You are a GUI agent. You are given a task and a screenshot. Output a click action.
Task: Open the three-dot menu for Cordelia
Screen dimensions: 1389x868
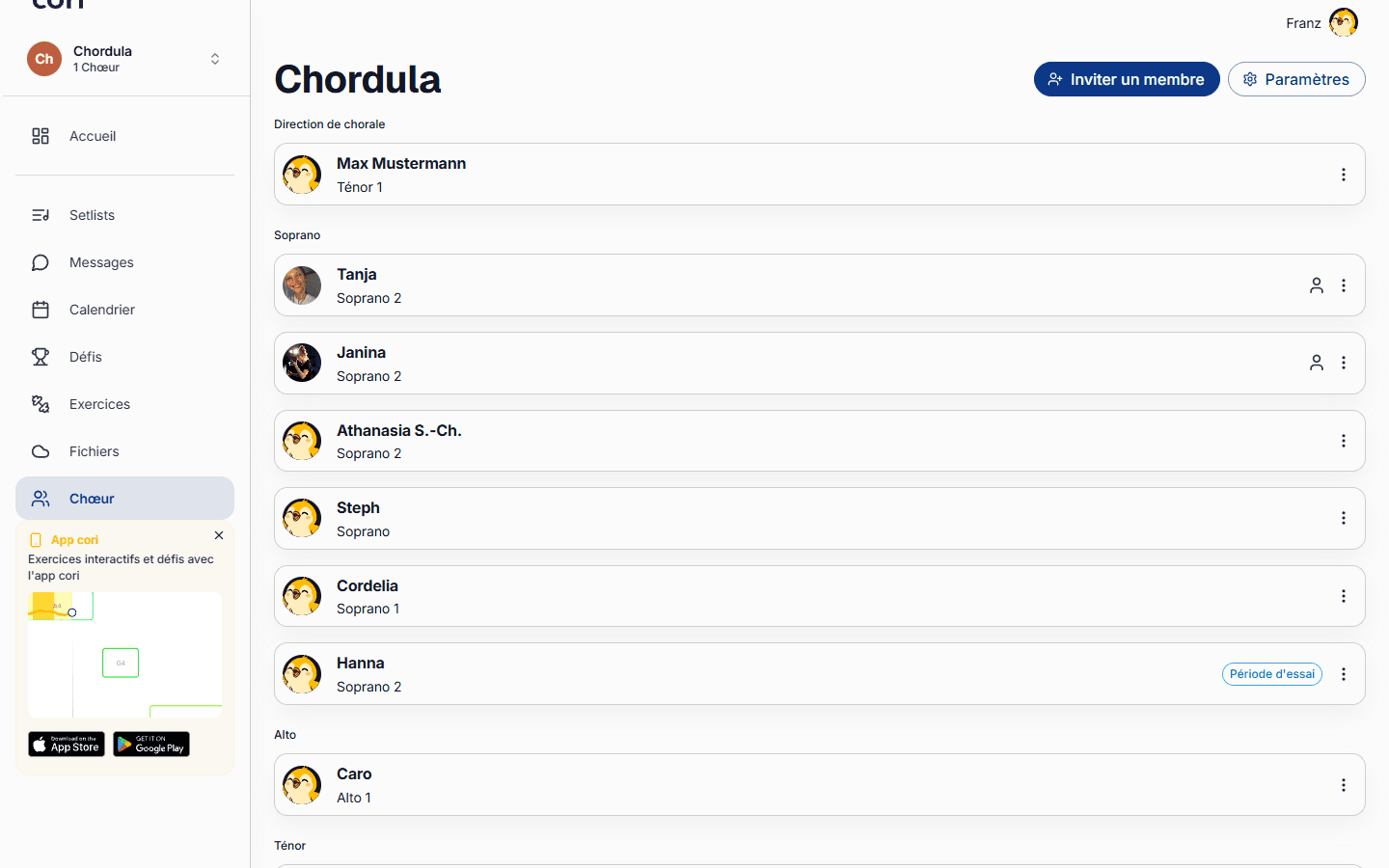click(x=1344, y=596)
